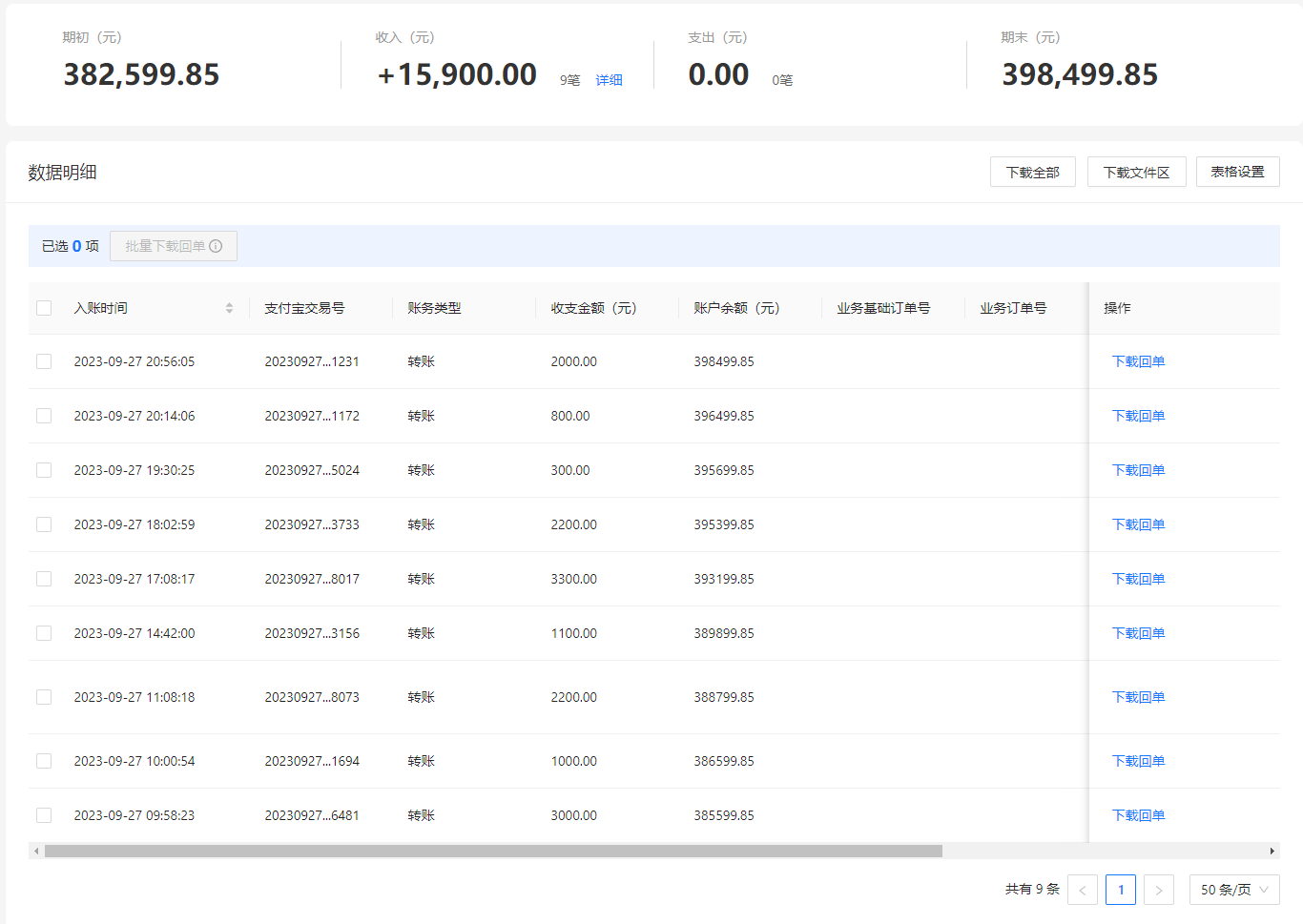Click 下载回单 for the 3300.00 transaction
This screenshot has width=1303, height=924.
point(1138,579)
